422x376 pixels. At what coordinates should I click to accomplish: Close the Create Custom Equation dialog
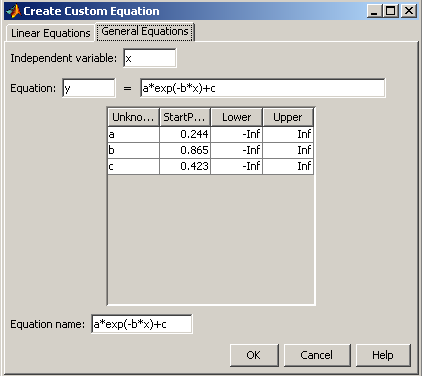(x=409, y=11)
